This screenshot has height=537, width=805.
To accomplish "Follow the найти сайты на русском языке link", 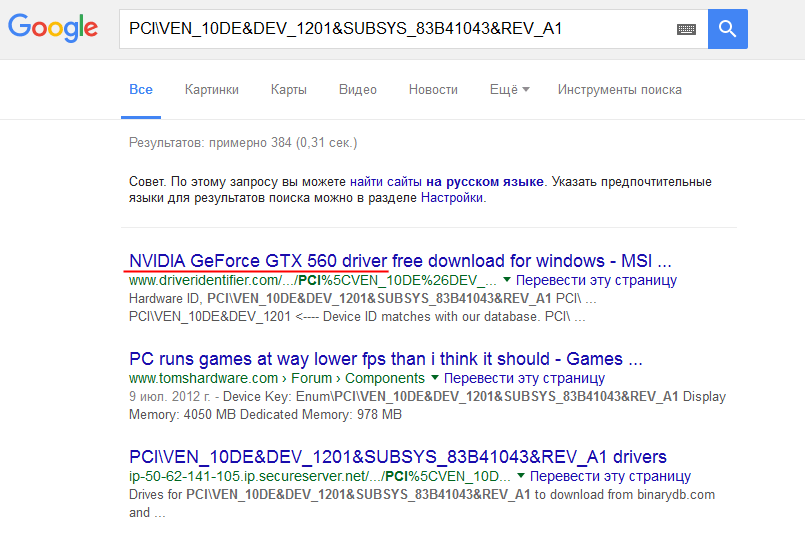I will click(x=447, y=182).
